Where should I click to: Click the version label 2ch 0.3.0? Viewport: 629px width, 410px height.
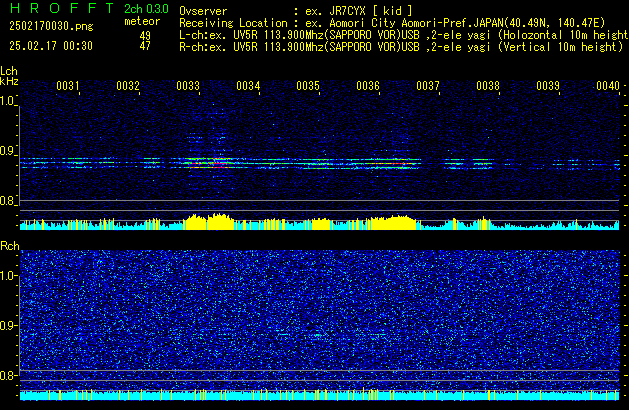coord(146,9)
